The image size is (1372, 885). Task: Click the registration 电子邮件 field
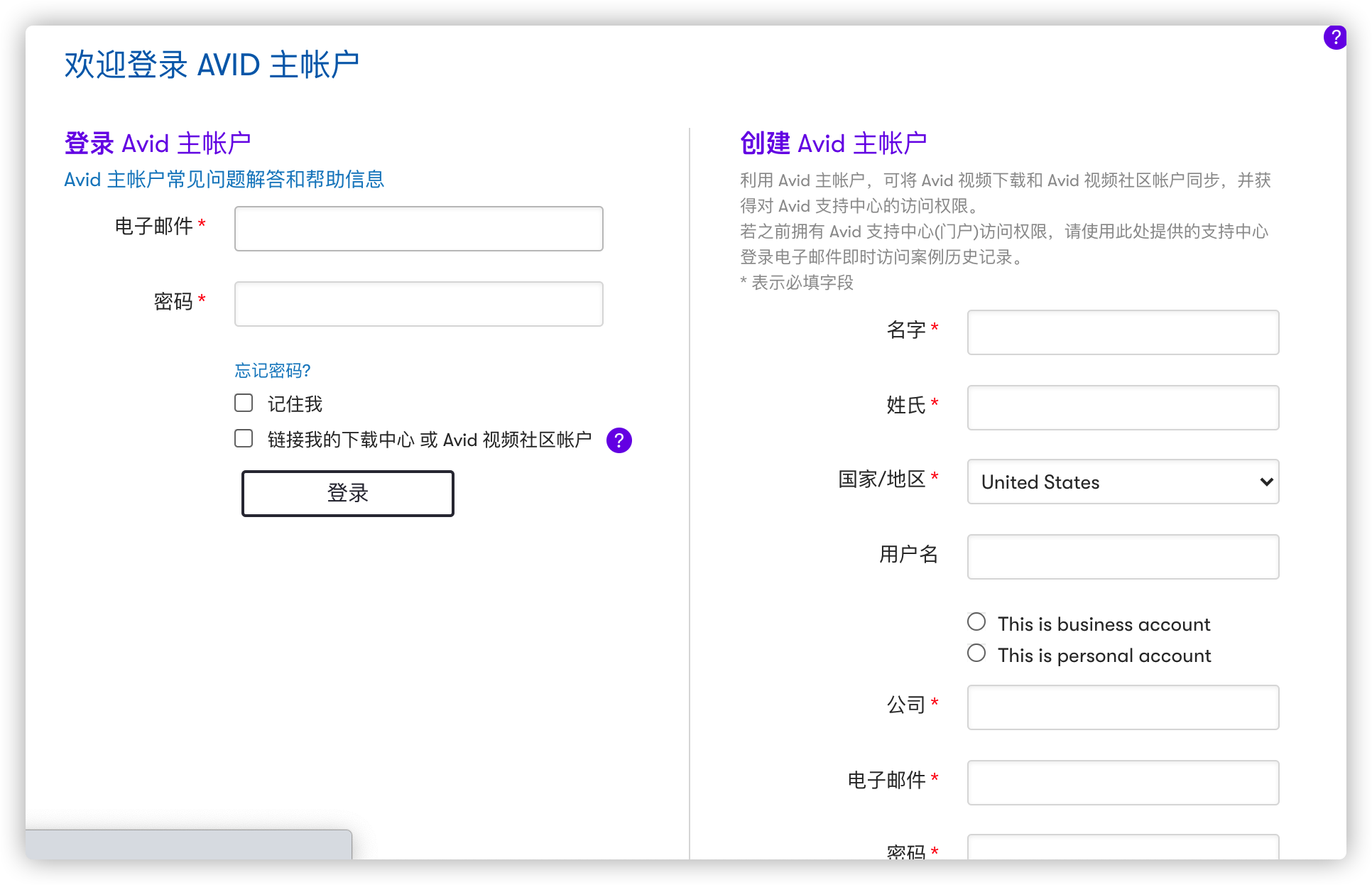tap(1123, 783)
